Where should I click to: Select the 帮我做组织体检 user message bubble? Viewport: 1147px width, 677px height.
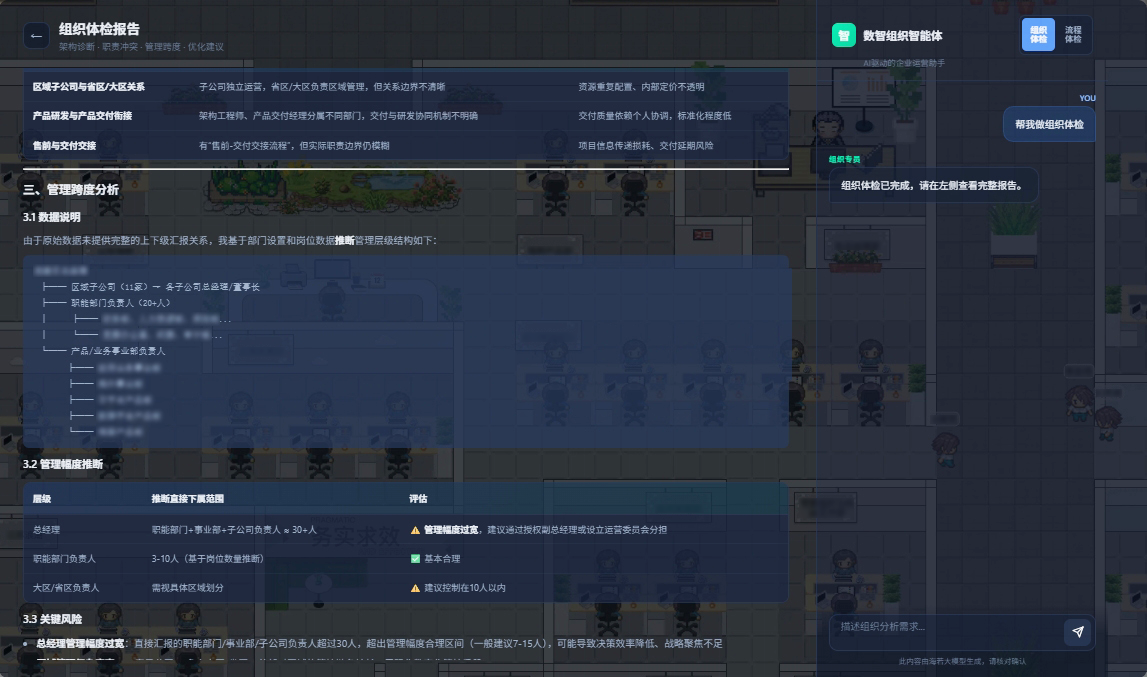coord(1048,125)
